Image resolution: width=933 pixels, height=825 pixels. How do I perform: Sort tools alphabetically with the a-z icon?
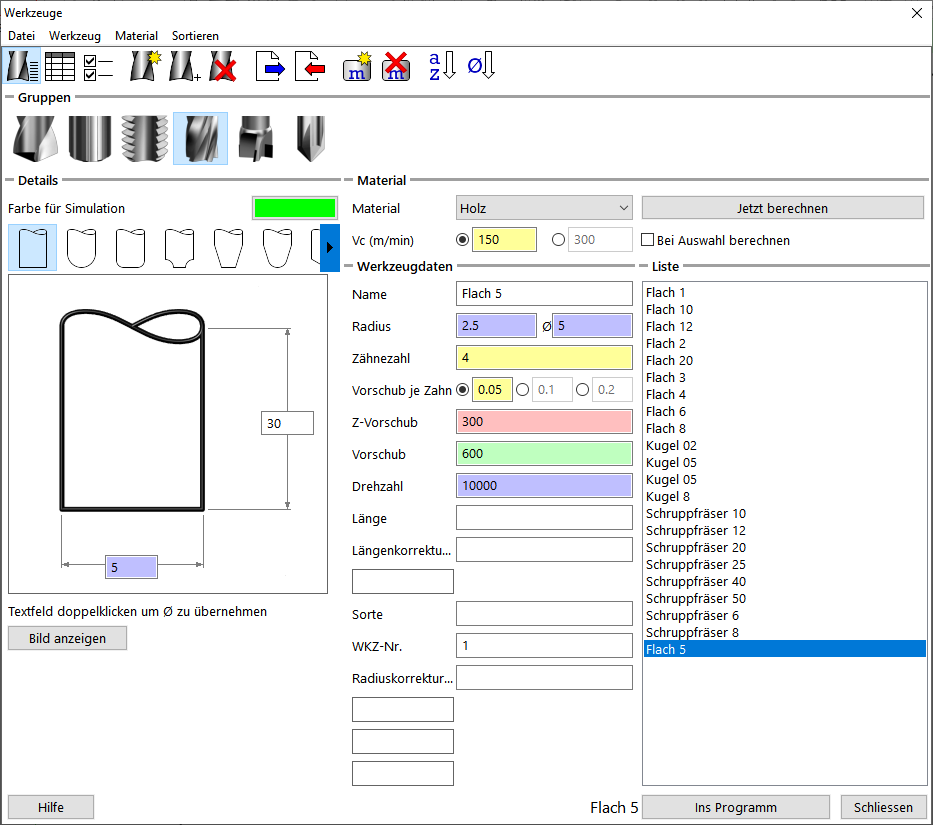441,67
